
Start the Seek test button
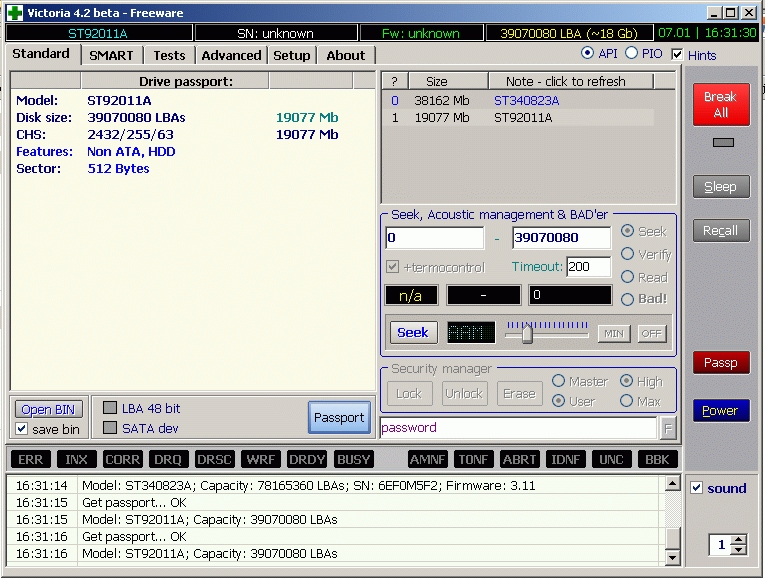click(x=413, y=333)
